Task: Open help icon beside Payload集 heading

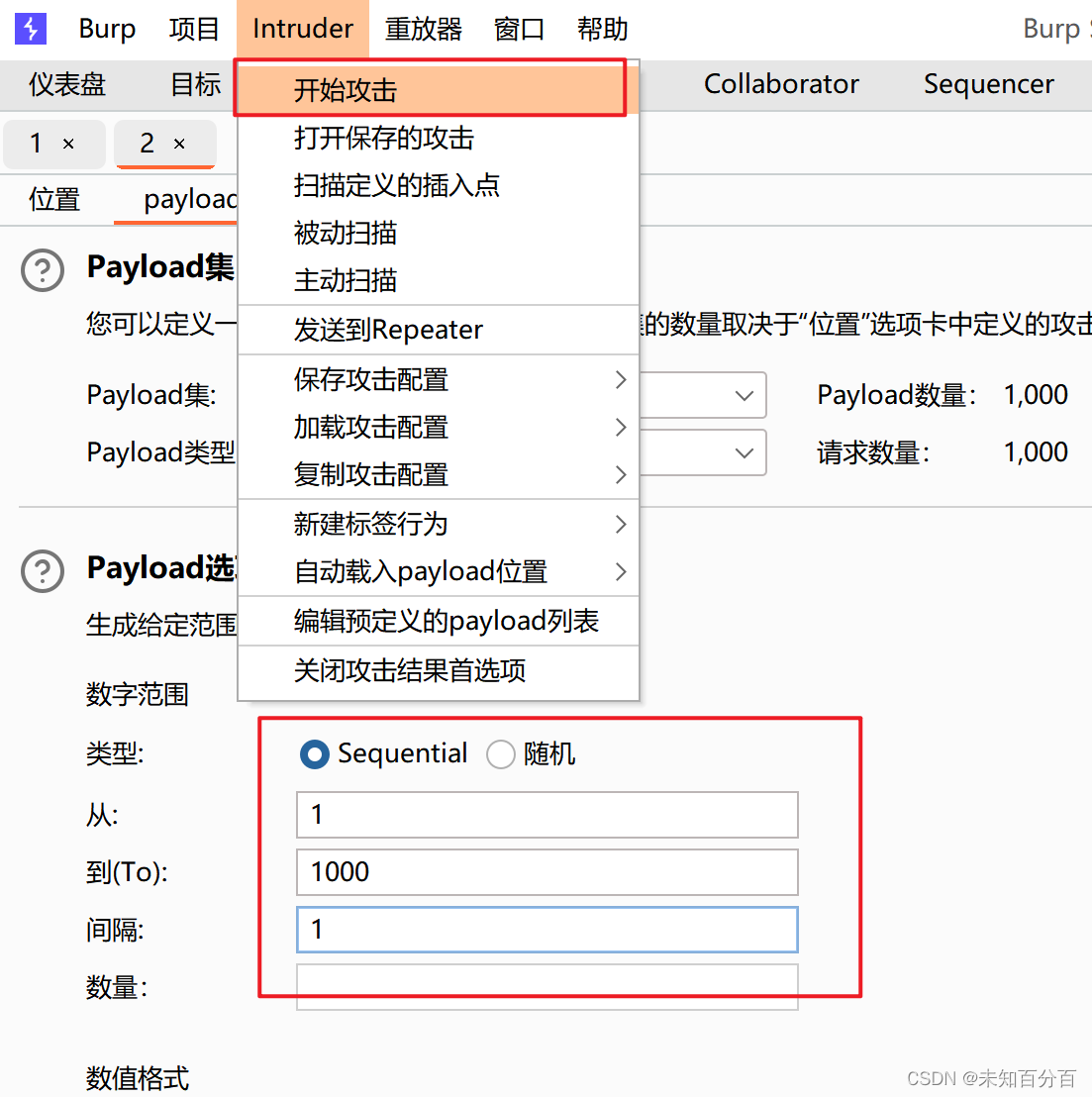Action: (x=42, y=270)
